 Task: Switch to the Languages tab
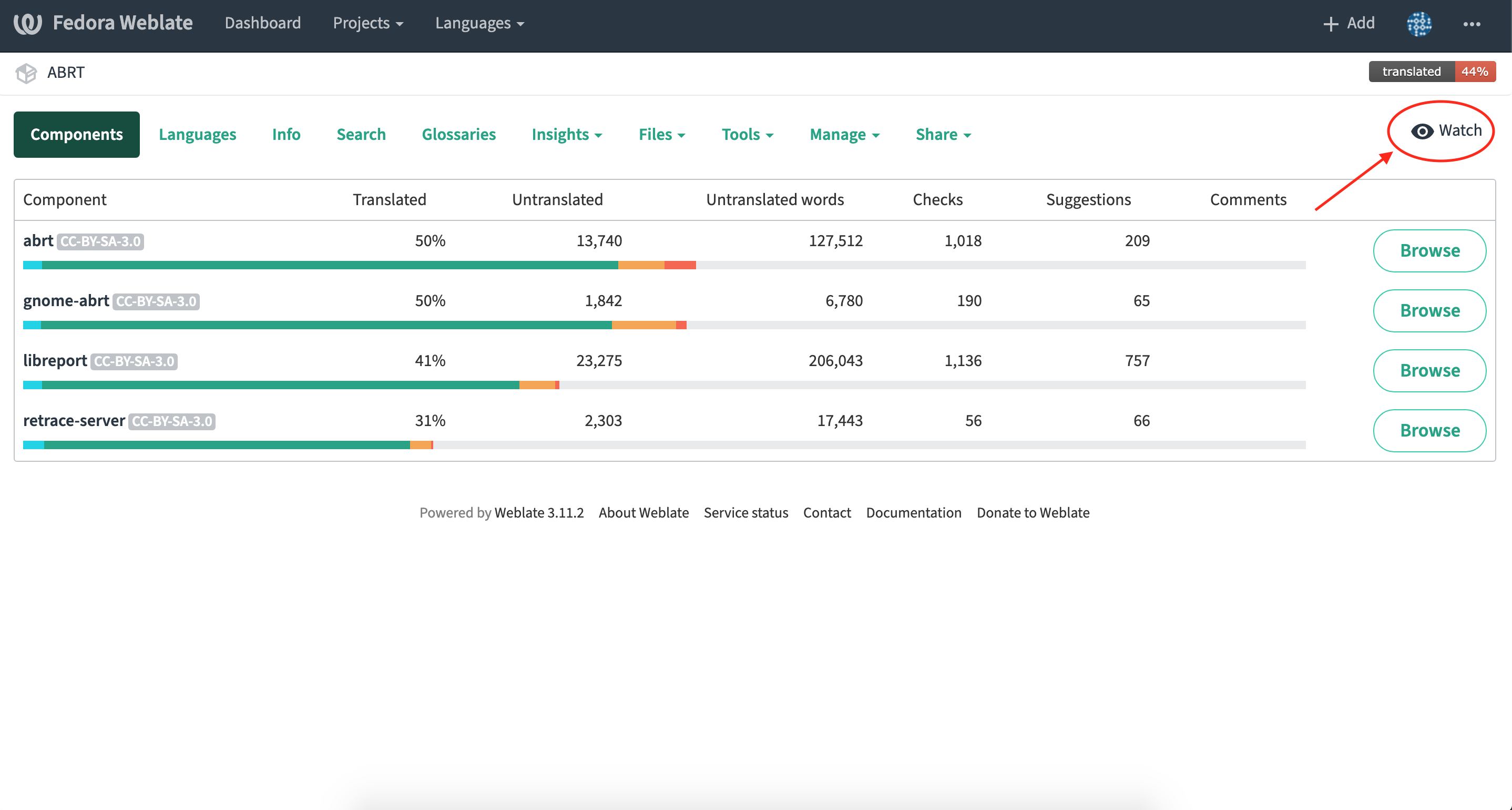tap(197, 135)
